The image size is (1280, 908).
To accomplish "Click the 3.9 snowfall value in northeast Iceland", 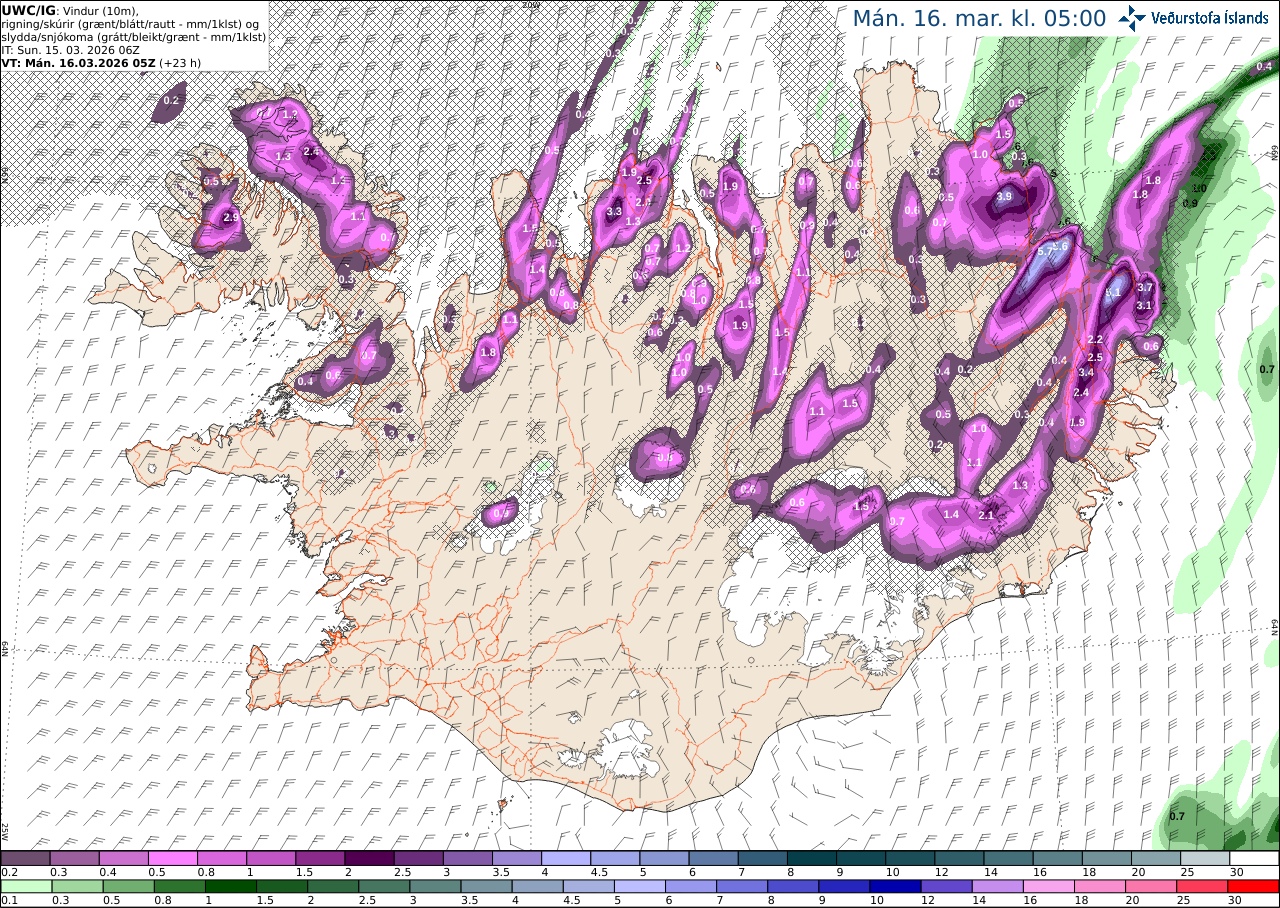I will tap(1004, 198).
